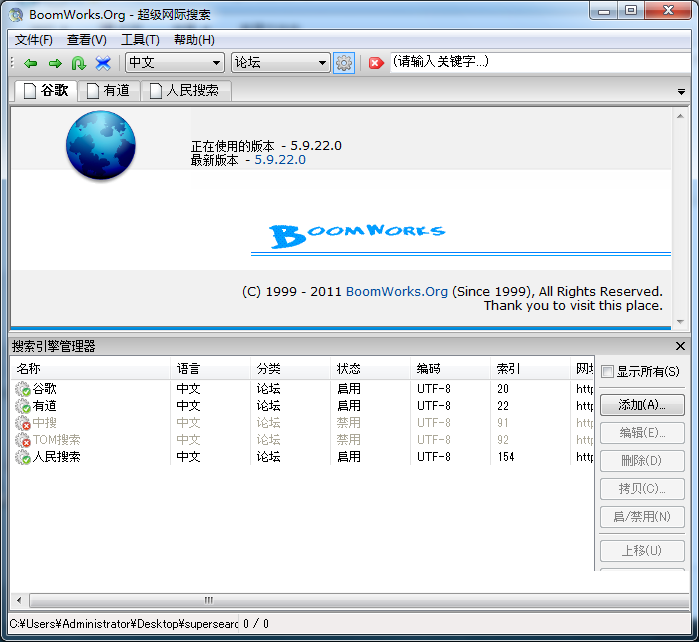
Task: Click the green Forward arrow icon
Action: click(55, 63)
